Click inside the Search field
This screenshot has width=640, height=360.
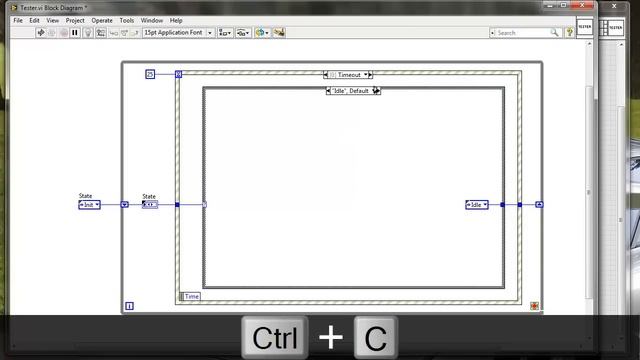point(522,33)
